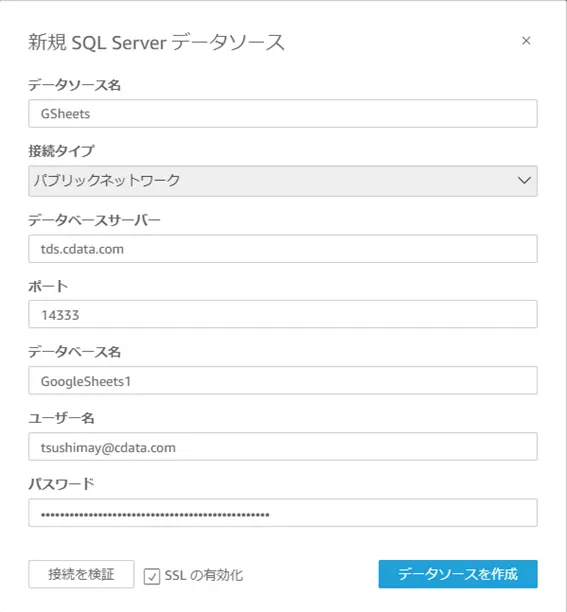Click the 接続タイプ label
Image resolution: width=567 pixels, height=612 pixels.
[x=61, y=151]
